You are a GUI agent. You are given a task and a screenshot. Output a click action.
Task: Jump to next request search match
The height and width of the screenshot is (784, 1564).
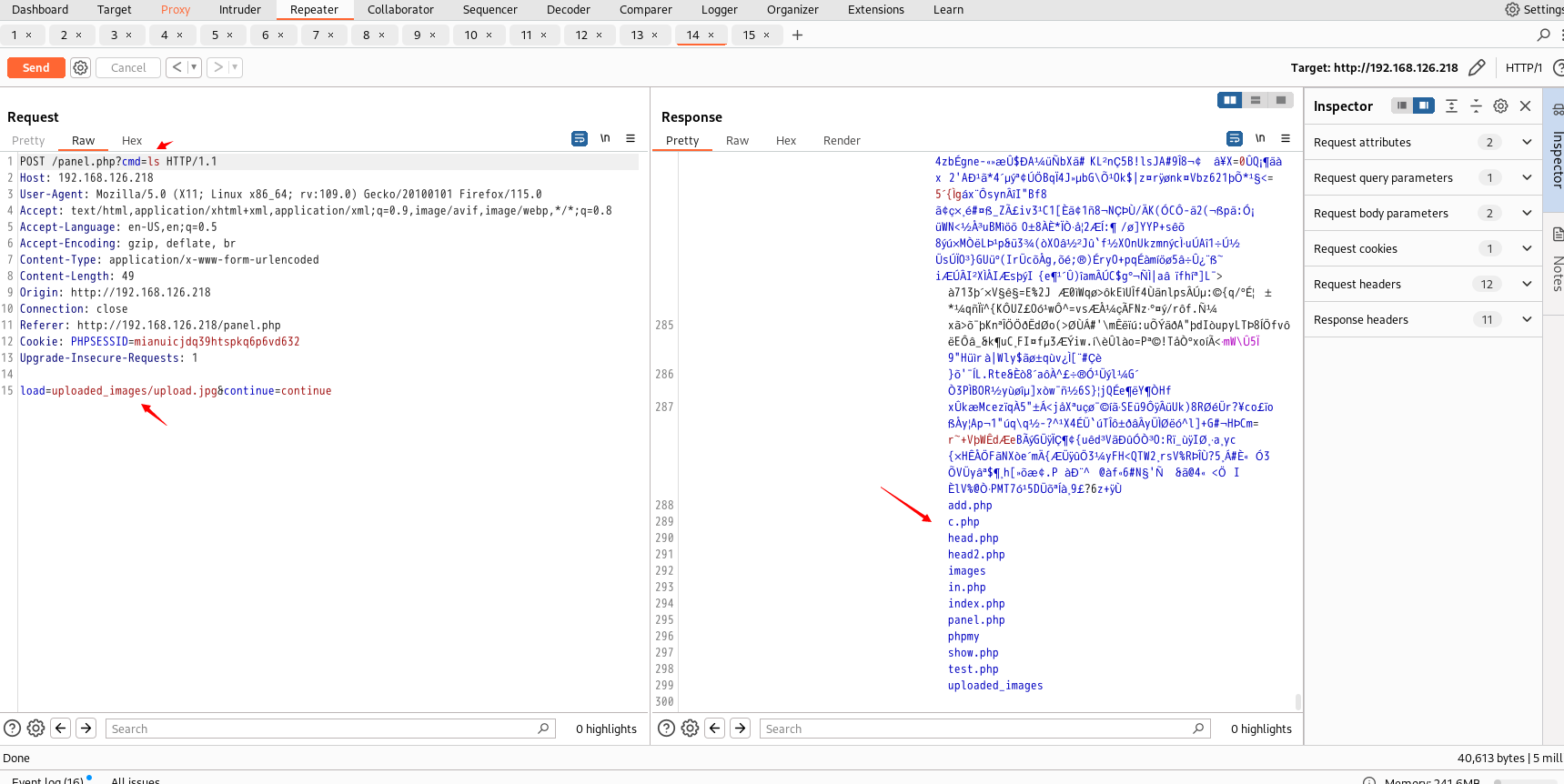(x=86, y=728)
